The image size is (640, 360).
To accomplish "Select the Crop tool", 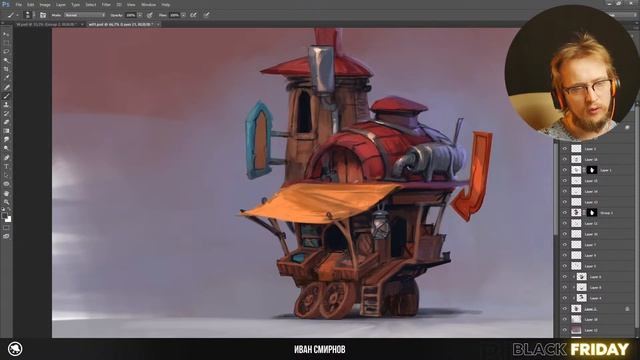I will (6, 69).
